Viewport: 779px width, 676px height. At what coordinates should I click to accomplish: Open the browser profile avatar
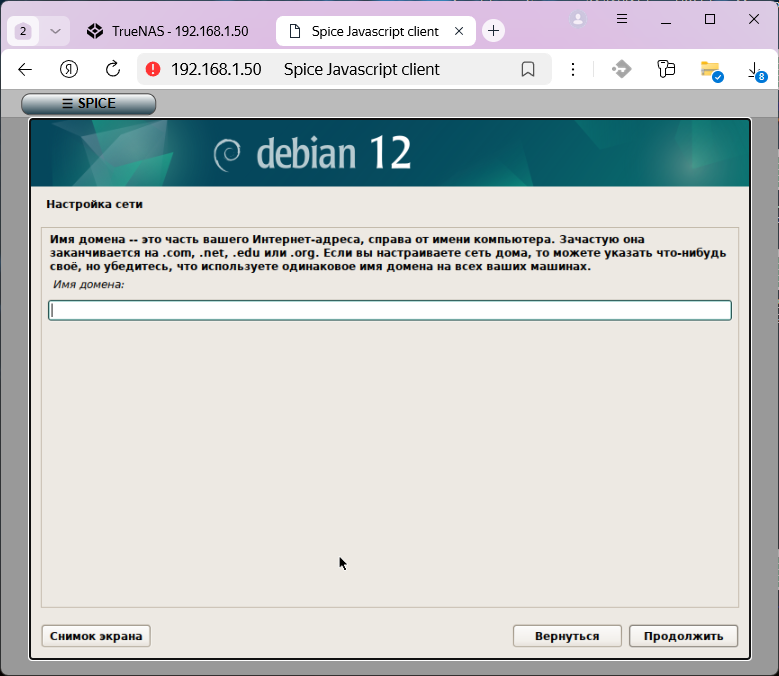point(578,19)
